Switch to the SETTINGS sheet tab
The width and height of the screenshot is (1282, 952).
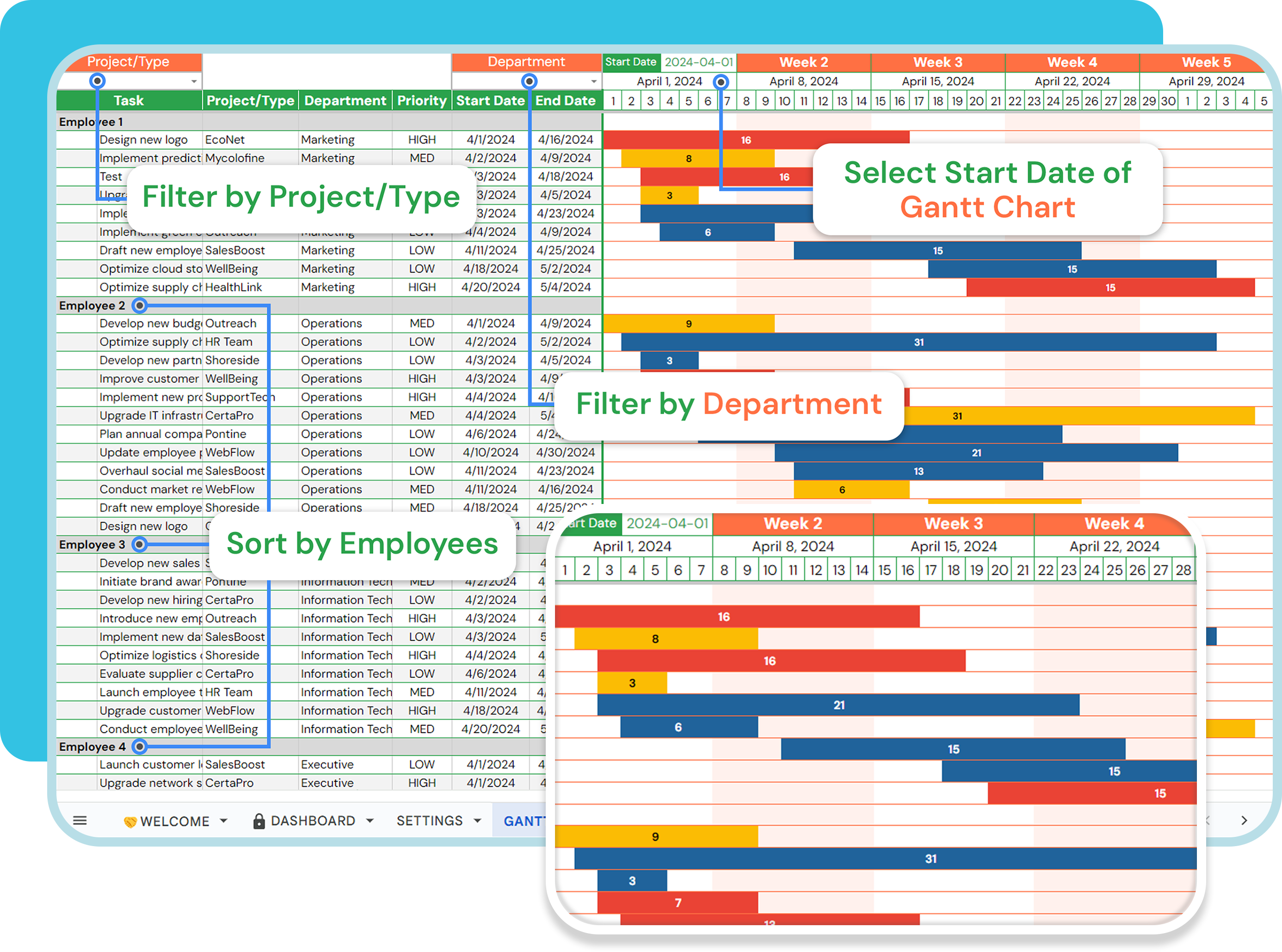pyautogui.click(x=430, y=821)
